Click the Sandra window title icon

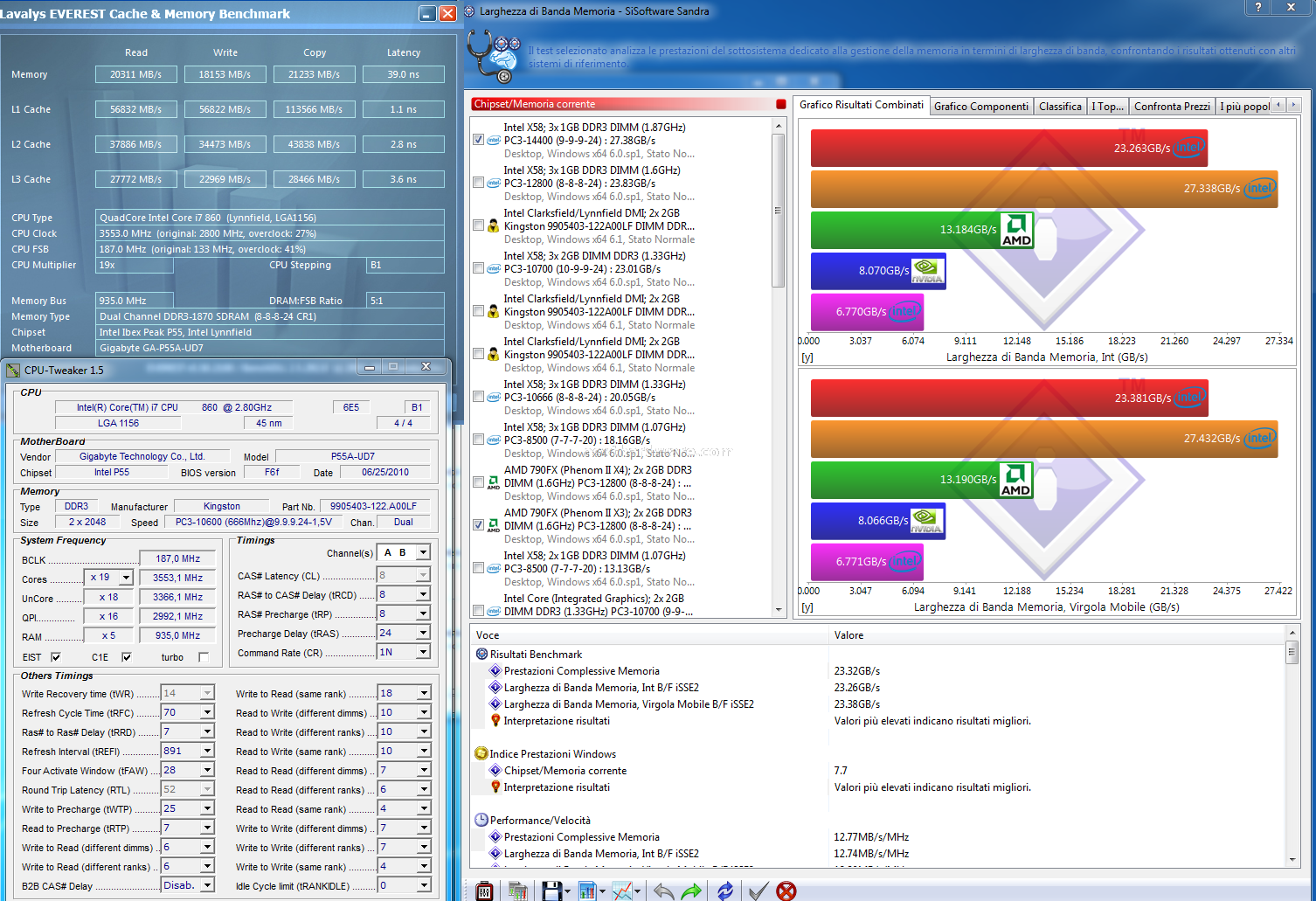click(469, 11)
